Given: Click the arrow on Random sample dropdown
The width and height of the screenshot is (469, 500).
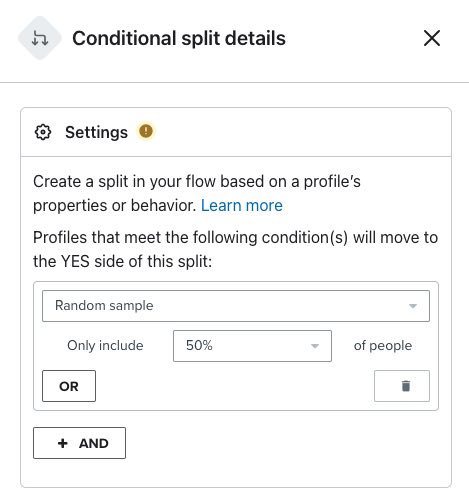Looking at the screenshot, I should coord(413,306).
